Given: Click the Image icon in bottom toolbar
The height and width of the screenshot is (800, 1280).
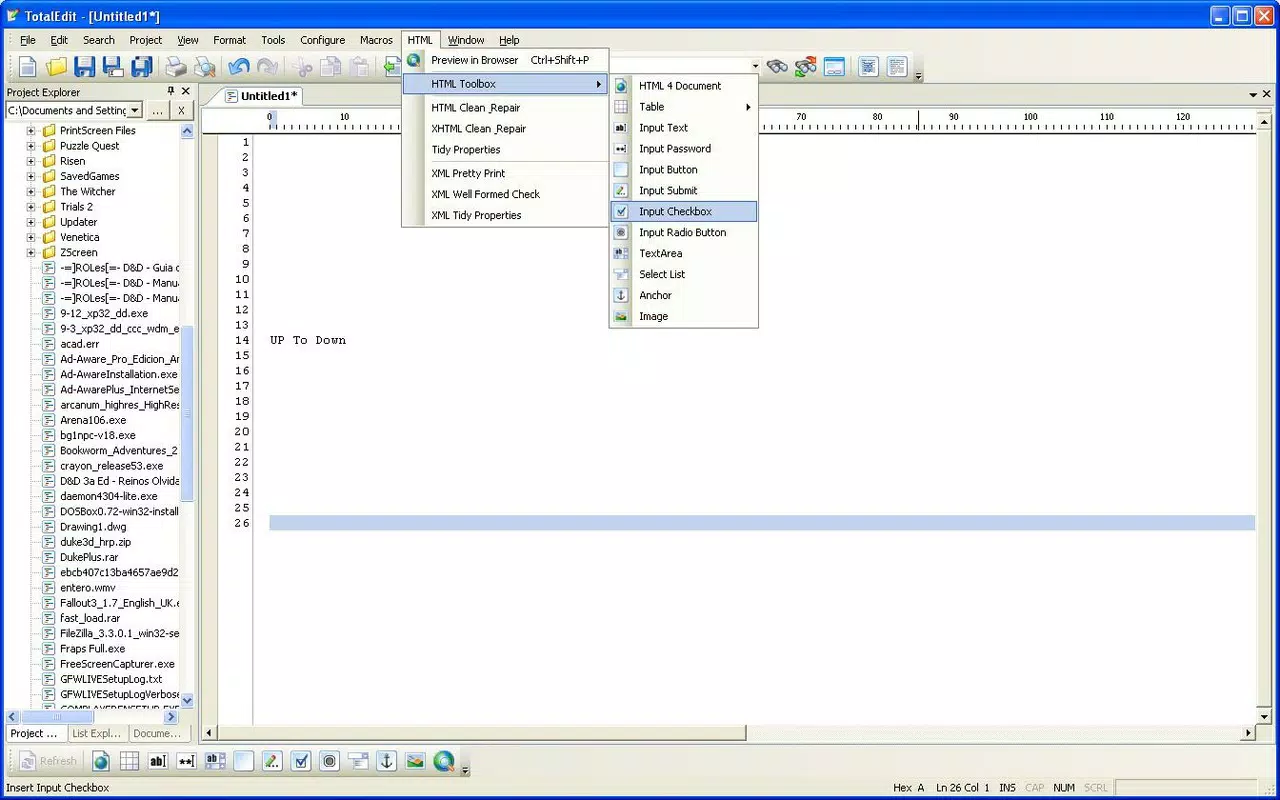Looking at the screenshot, I should pos(415,761).
